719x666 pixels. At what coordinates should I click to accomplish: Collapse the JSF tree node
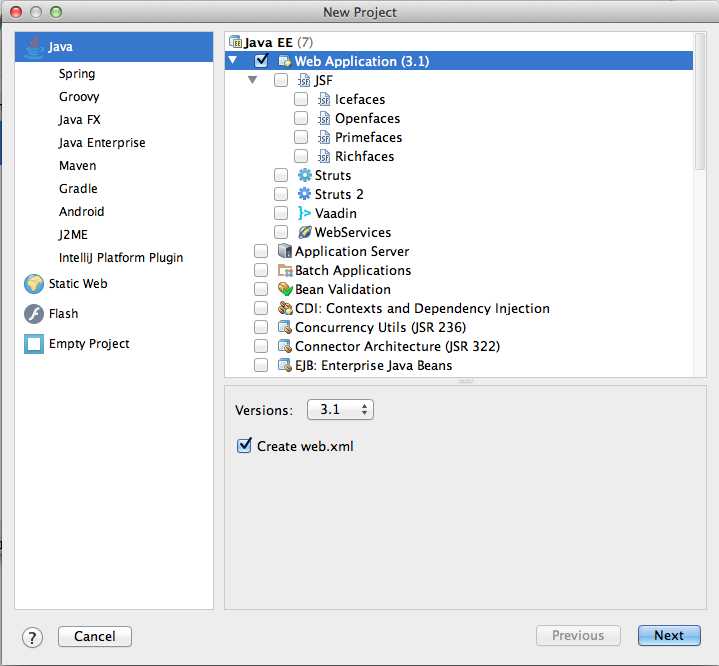(x=252, y=80)
